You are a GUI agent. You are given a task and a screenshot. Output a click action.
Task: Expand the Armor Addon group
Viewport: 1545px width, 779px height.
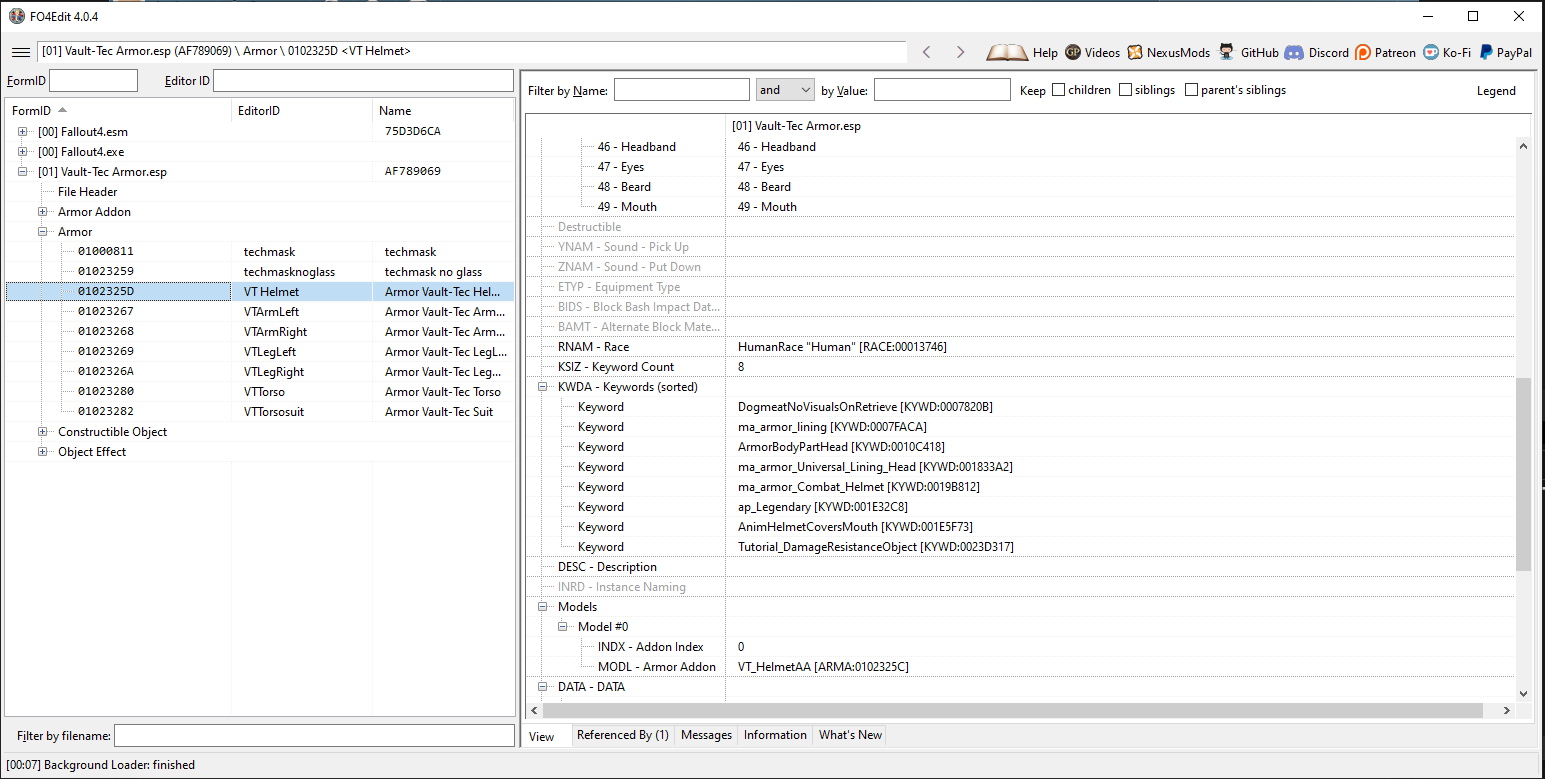[43, 212]
